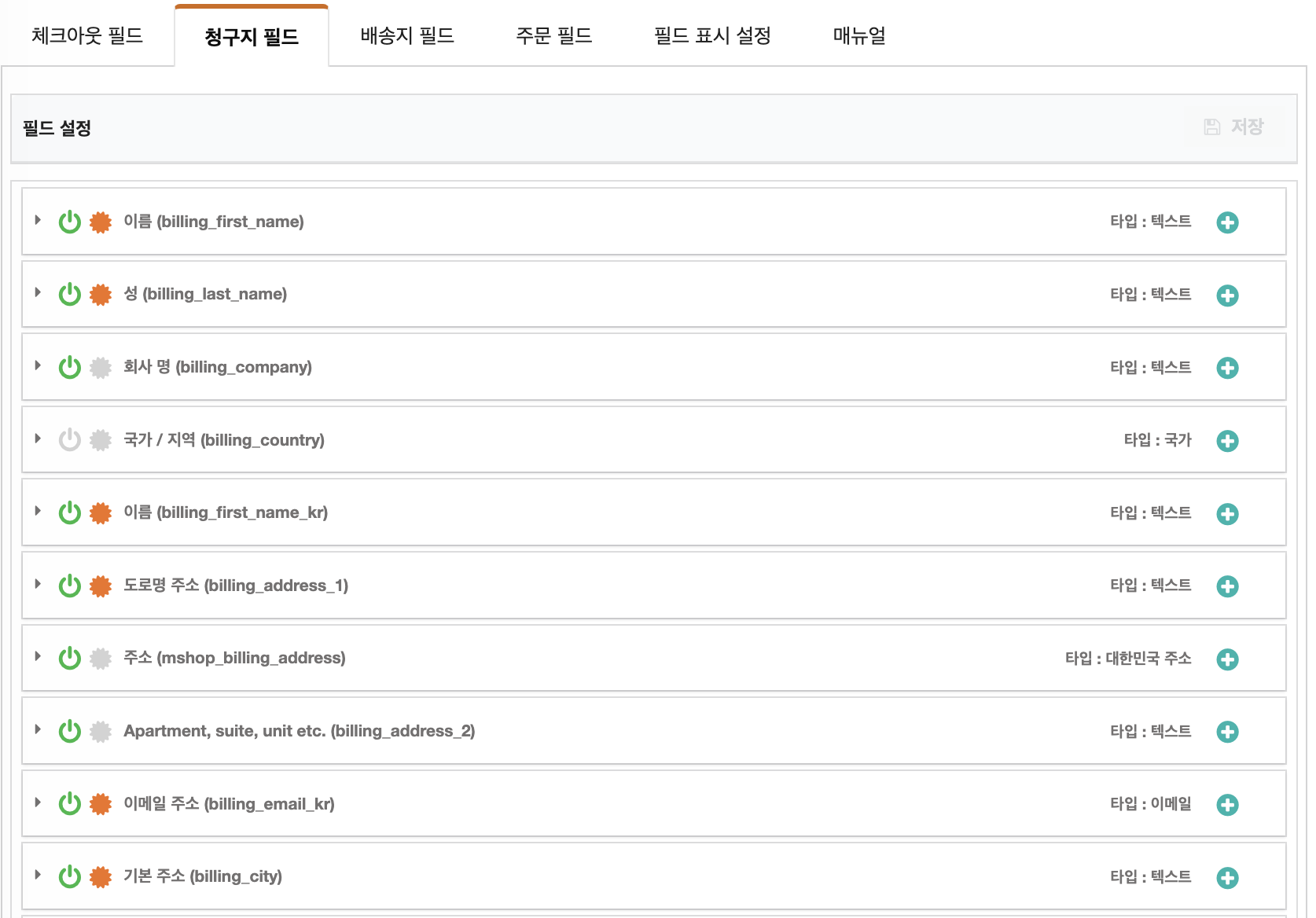
Task: Select the 주소 (mshop_billing_address) field label
Action: coord(234,658)
